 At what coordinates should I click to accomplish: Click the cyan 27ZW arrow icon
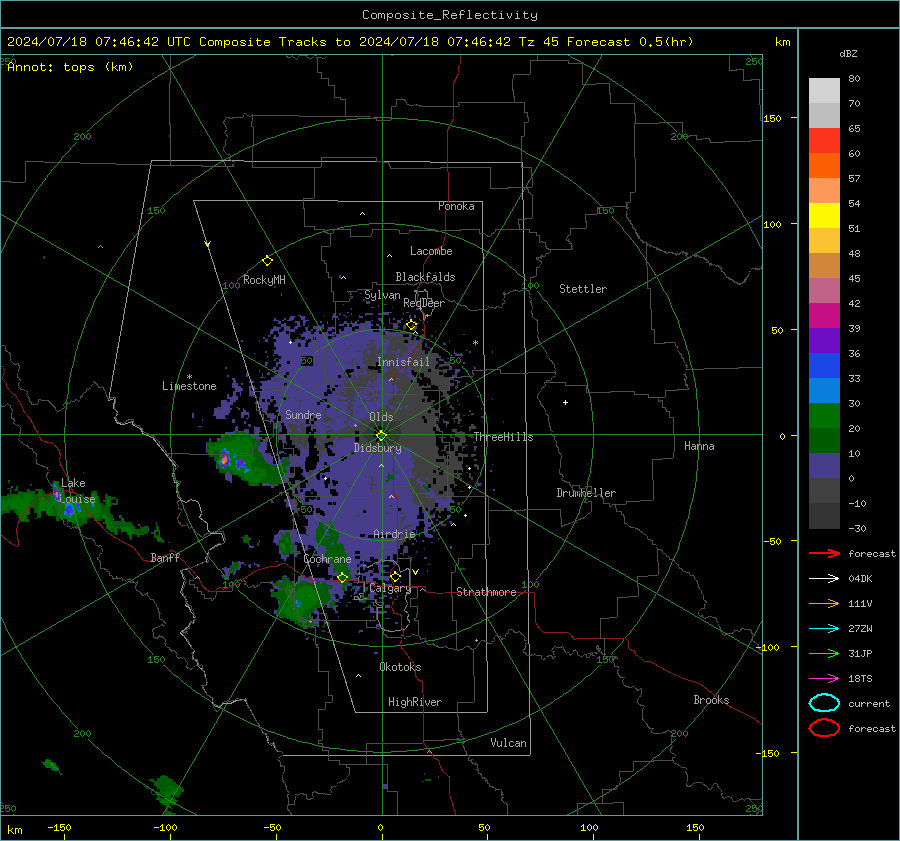pos(824,629)
